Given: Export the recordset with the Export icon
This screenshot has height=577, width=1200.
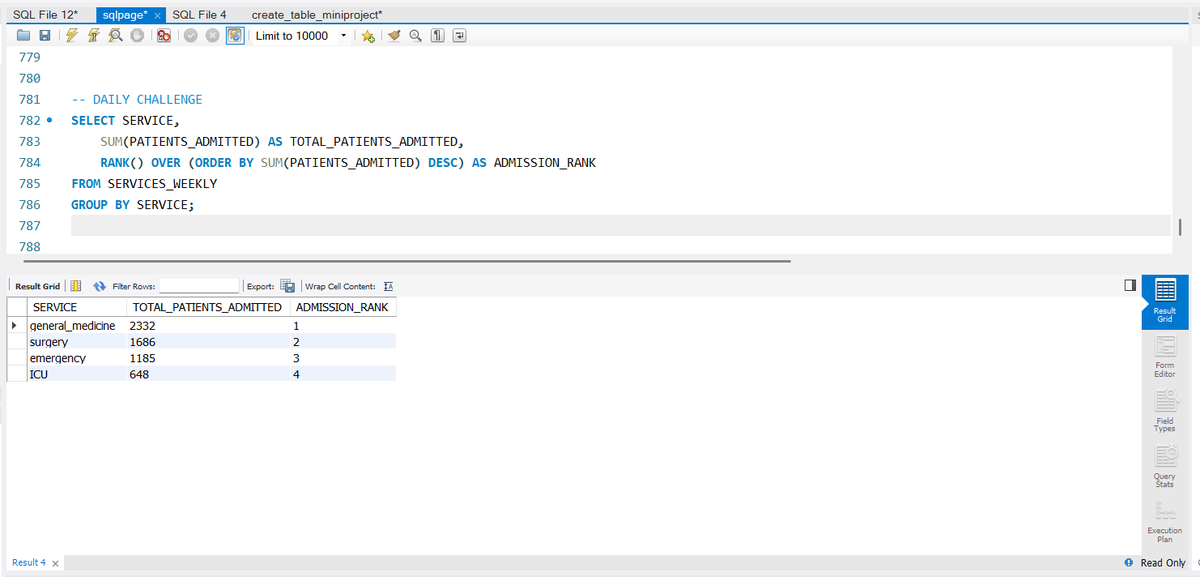Looking at the screenshot, I should (287, 286).
